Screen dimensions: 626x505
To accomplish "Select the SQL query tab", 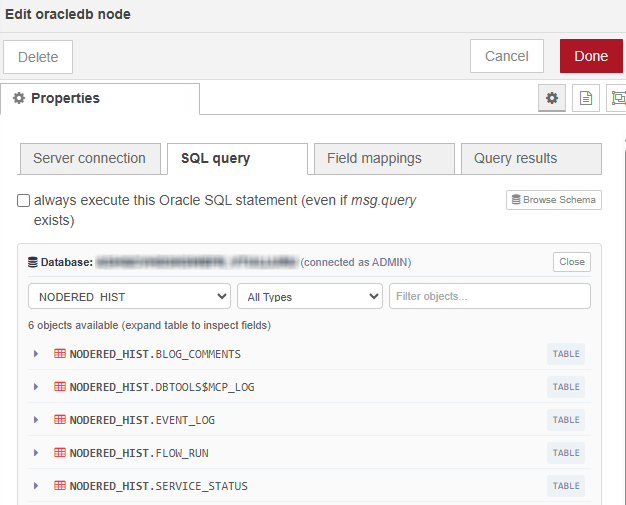I will (x=238, y=158).
